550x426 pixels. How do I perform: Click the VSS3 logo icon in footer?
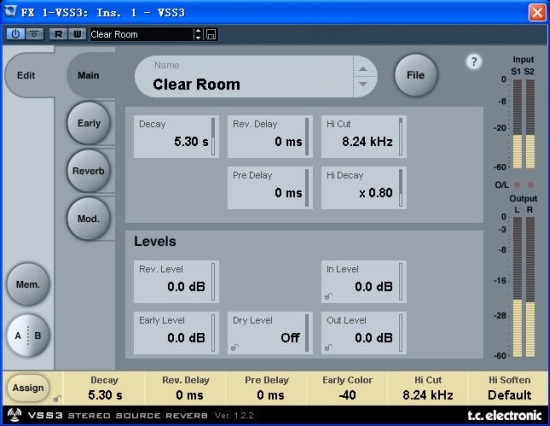[x=14, y=415]
